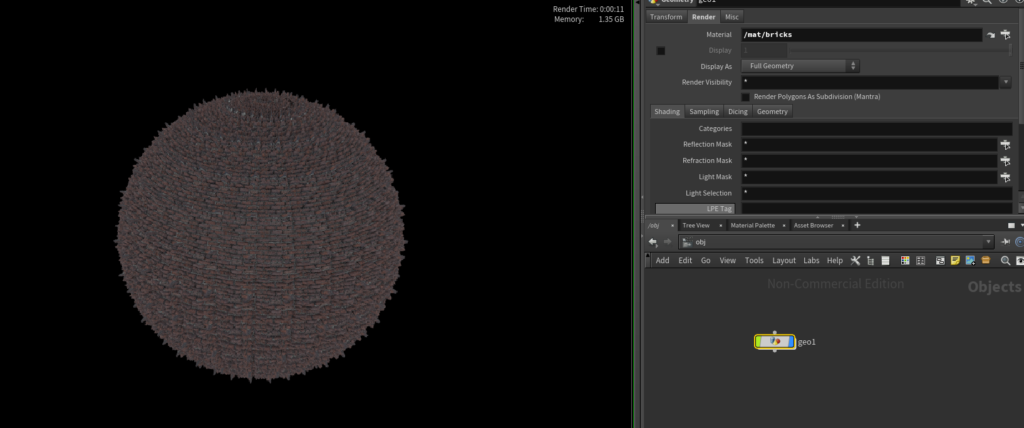
Task: Open node chooser for Light Mask
Action: (1005, 177)
